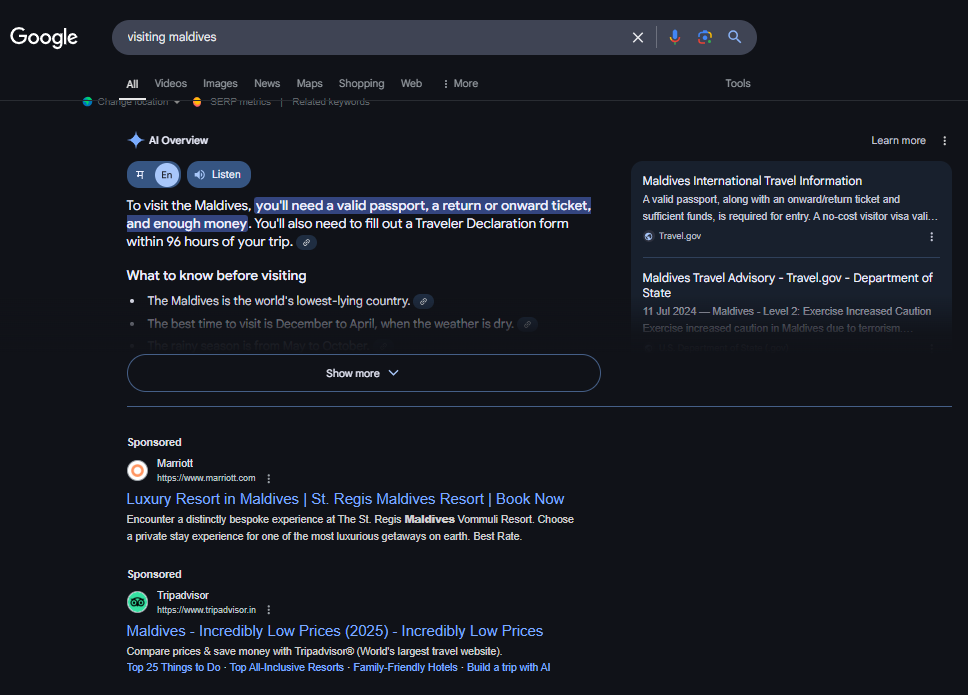
Task: Click the SERP metrics icon
Action: click(x=197, y=102)
